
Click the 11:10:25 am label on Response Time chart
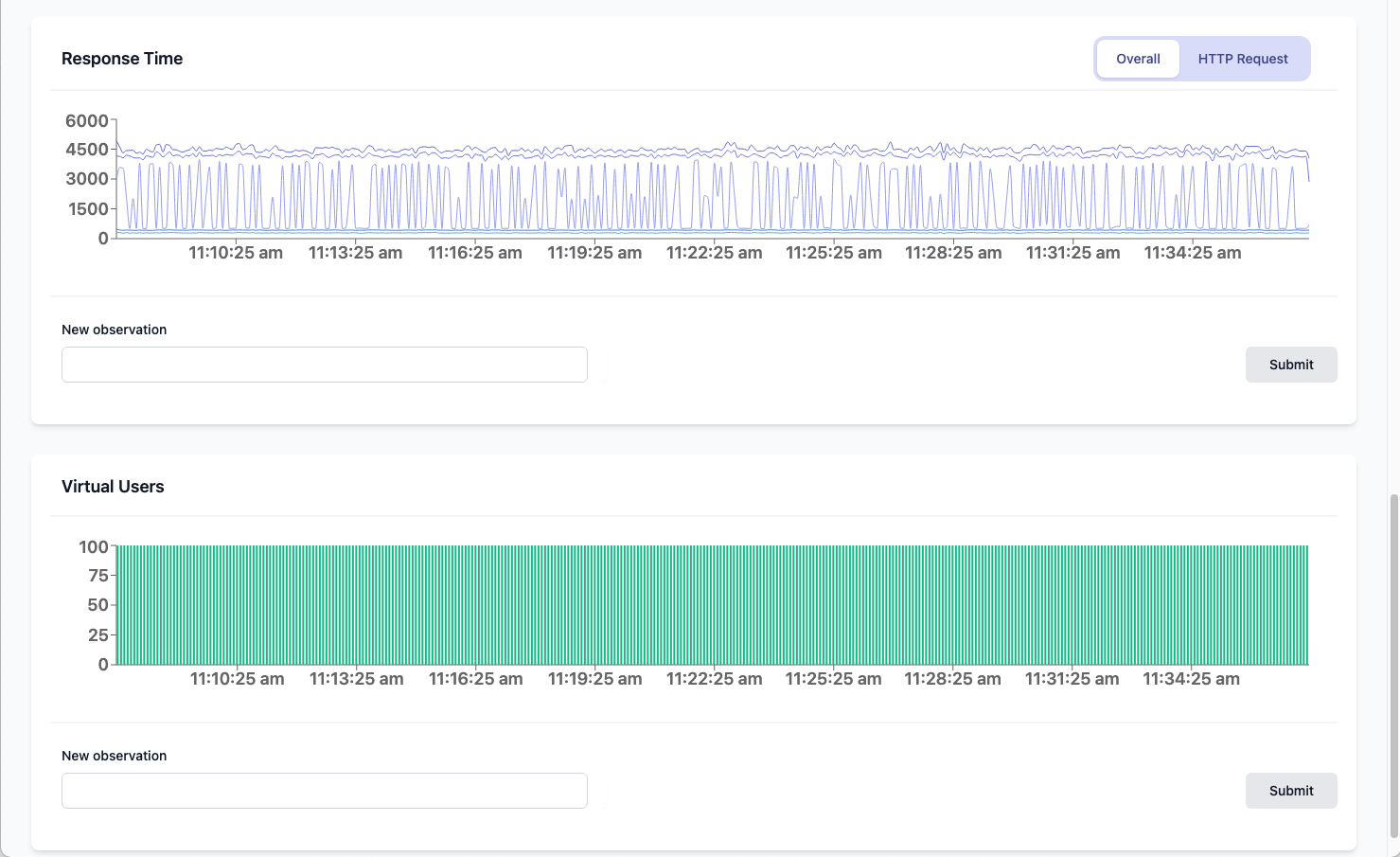coord(236,253)
